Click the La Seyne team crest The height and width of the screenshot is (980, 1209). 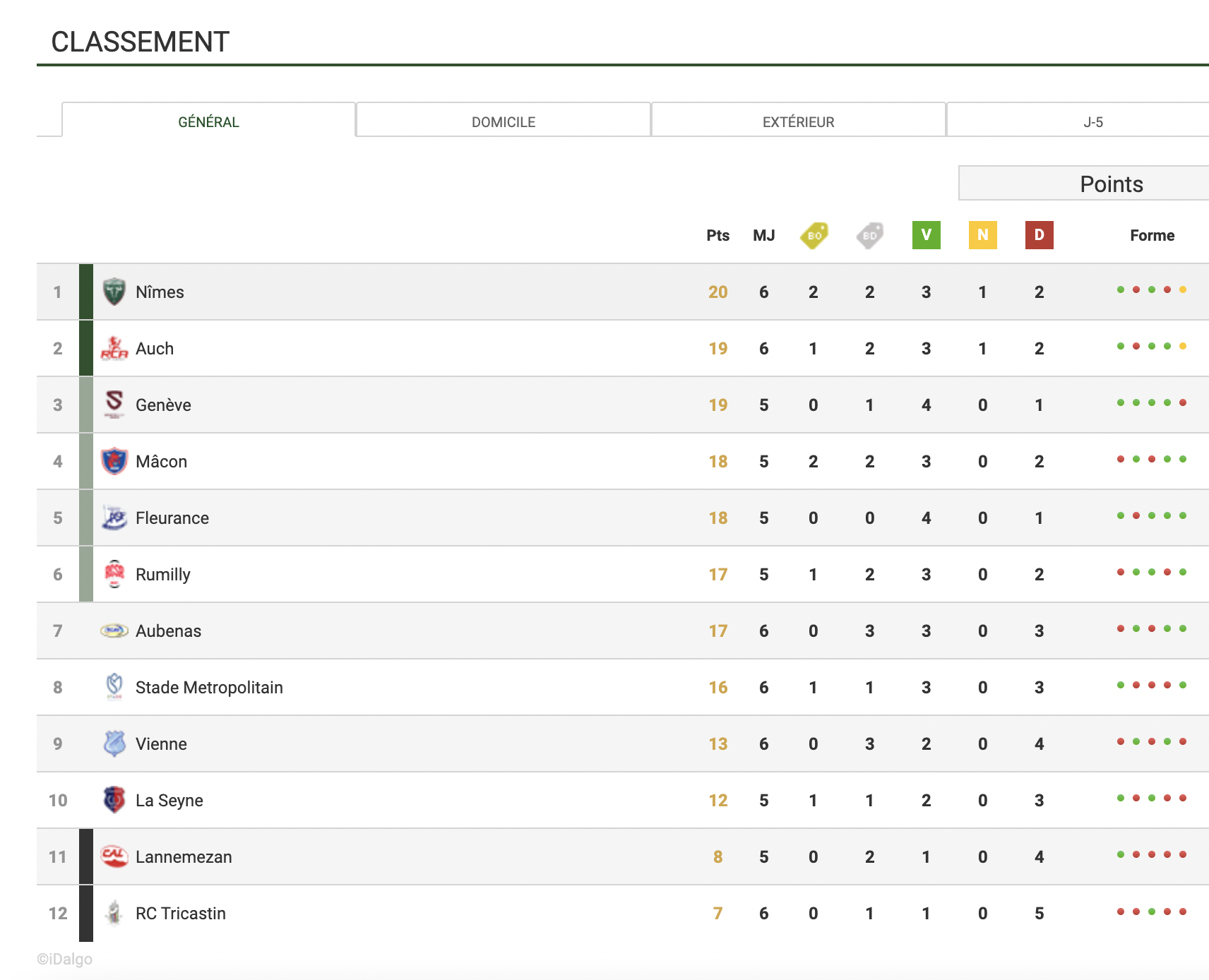point(114,800)
